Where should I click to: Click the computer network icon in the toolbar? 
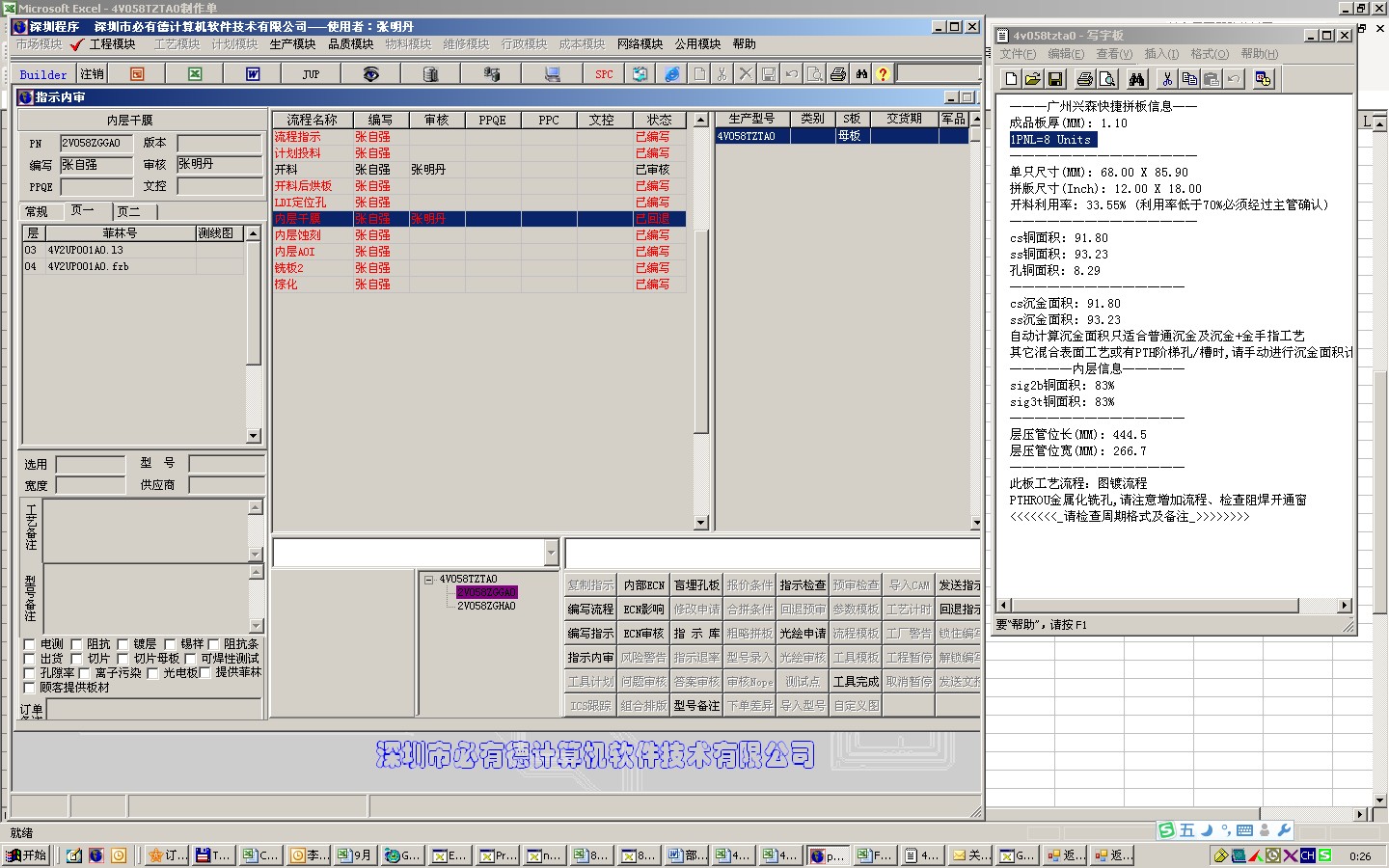[552, 73]
